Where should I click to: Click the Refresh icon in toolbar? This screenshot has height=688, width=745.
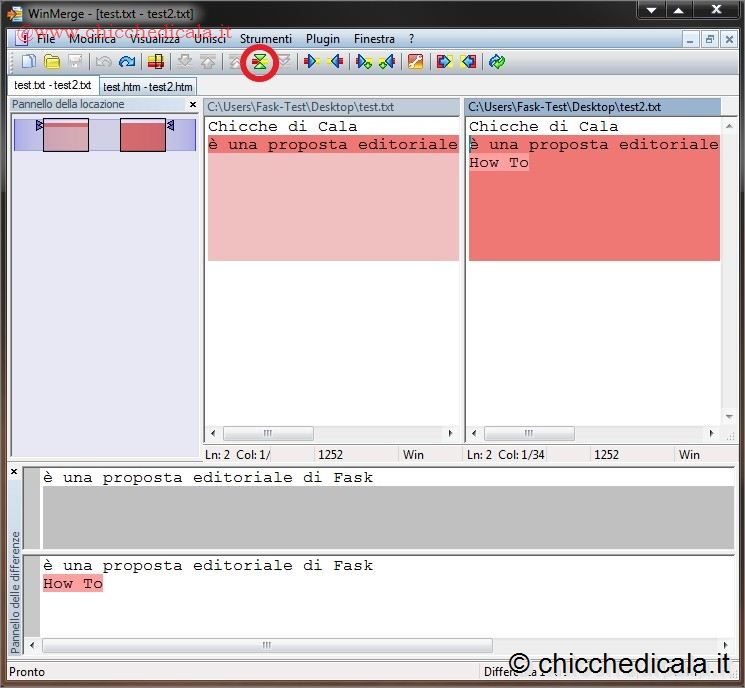tap(497, 62)
